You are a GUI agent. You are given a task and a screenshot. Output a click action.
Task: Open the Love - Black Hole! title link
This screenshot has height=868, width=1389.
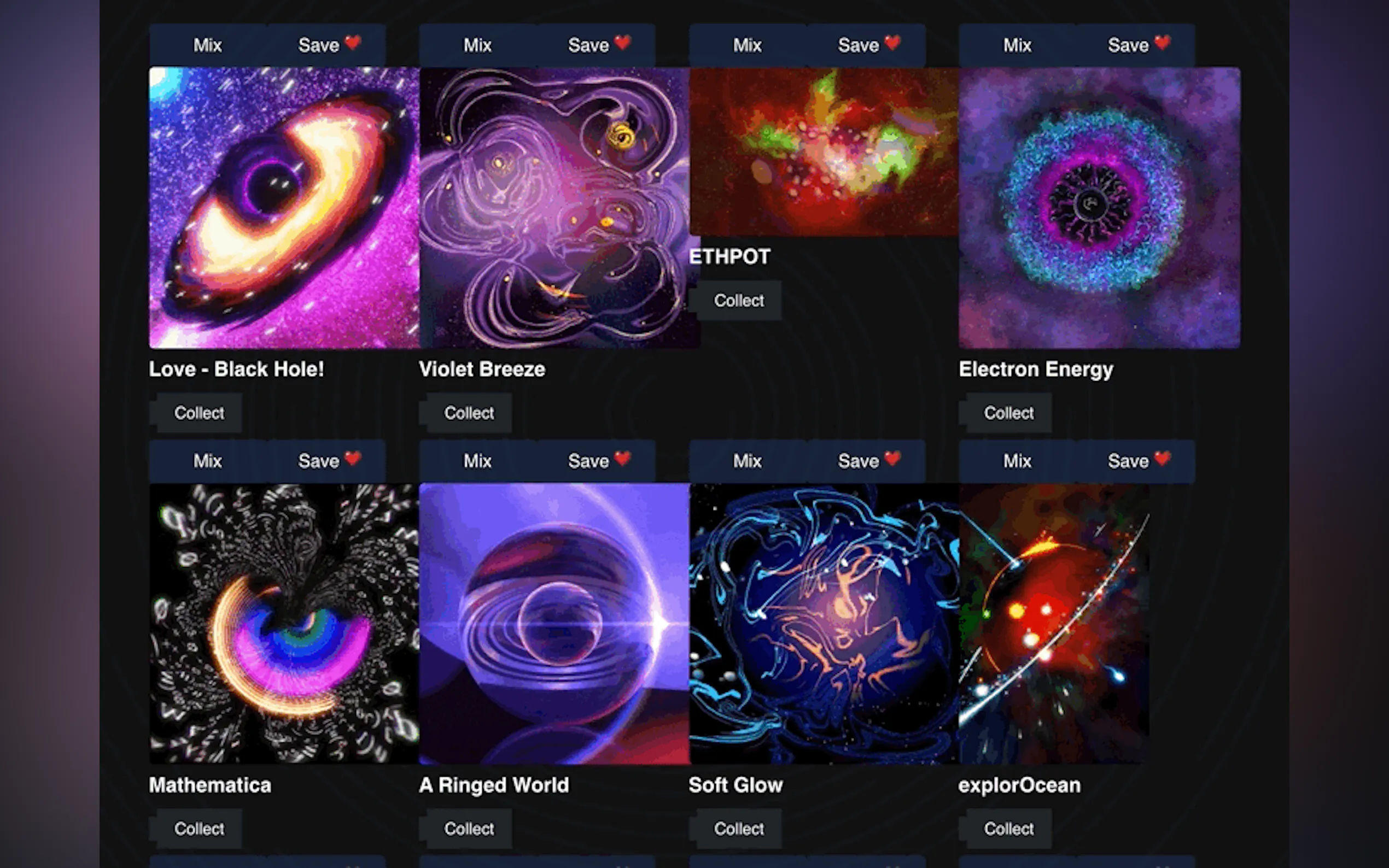point(236,369)
